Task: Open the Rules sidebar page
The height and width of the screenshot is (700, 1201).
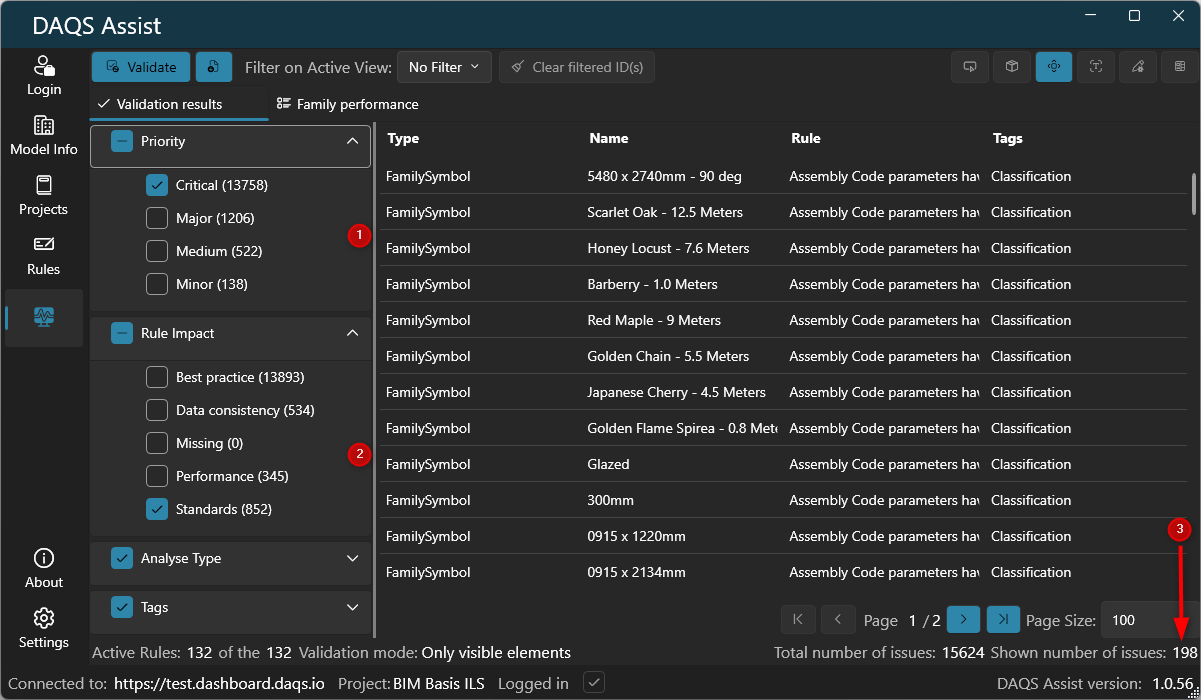Action: pos(44,256)
